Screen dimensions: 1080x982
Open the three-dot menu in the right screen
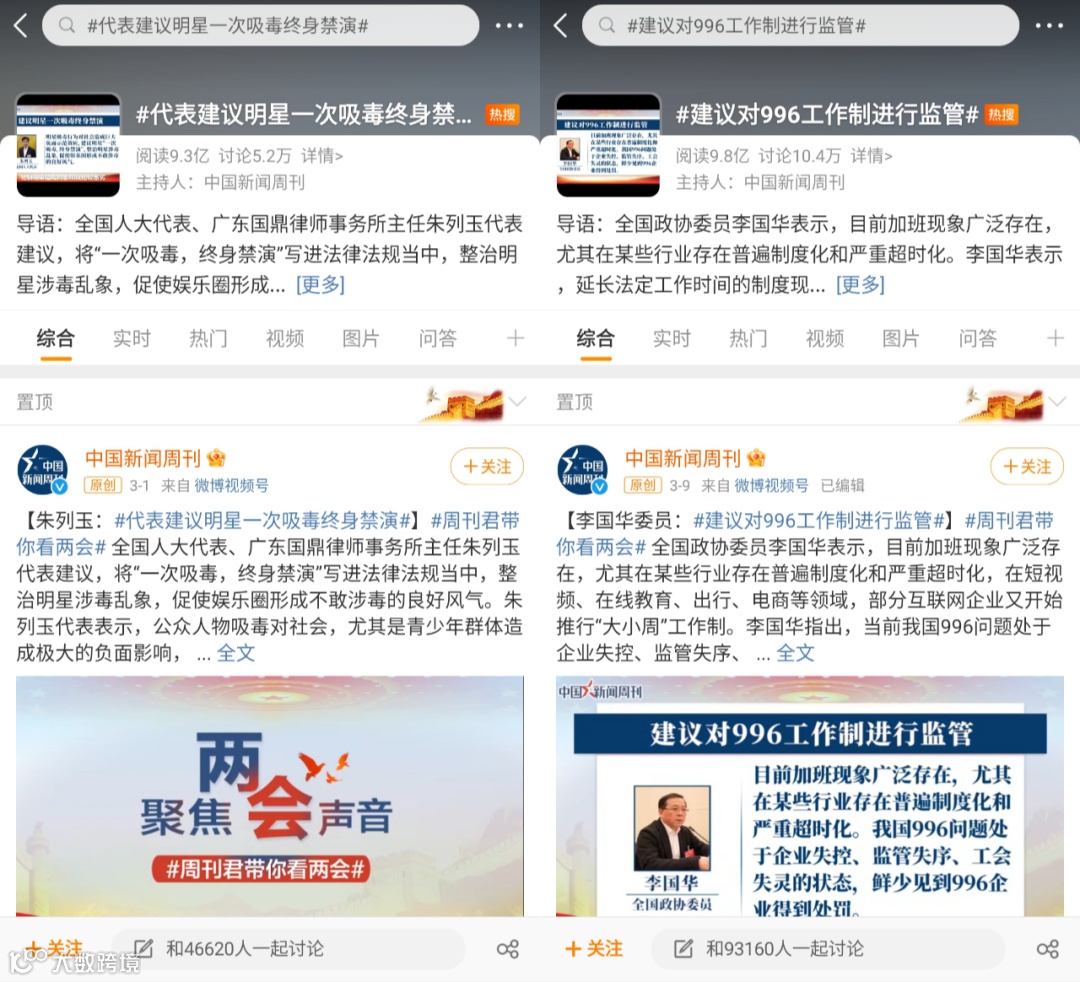pyautogui.click(x=1049, y=26)
